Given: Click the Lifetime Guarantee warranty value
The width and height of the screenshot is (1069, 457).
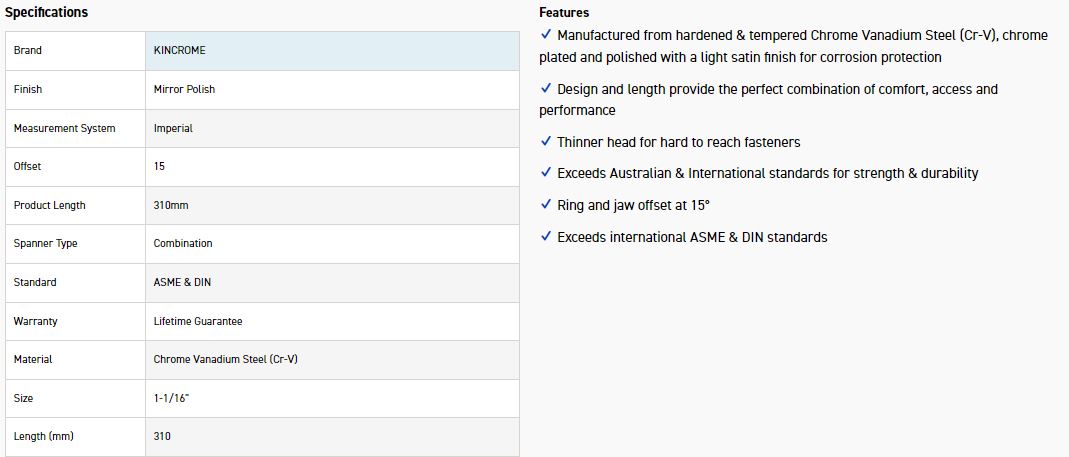Looking at the screenshot, I should coord(198,321).
